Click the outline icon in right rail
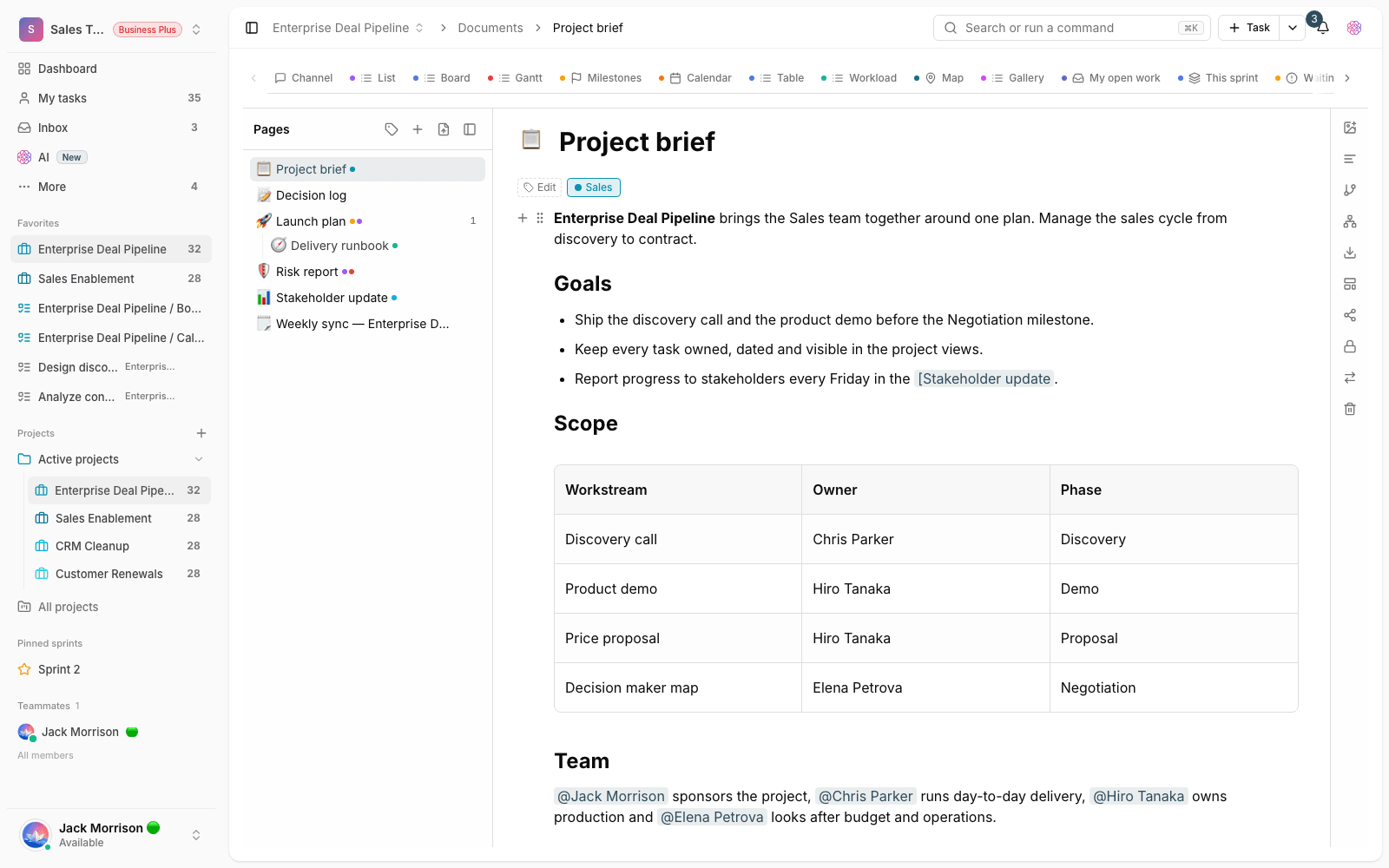This screenshot has width=1389, height=868. pyautogui.click(x=1350, y=159)
